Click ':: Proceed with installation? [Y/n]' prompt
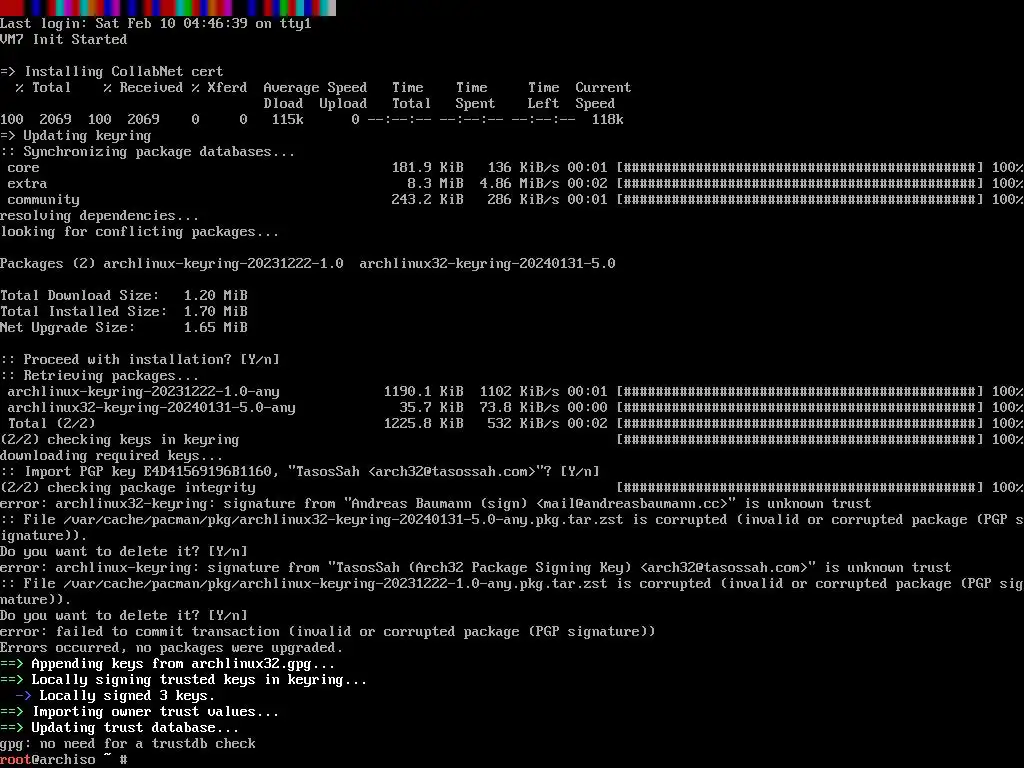The height and width of the screenshot is (768, 1024). pos(140,360)
